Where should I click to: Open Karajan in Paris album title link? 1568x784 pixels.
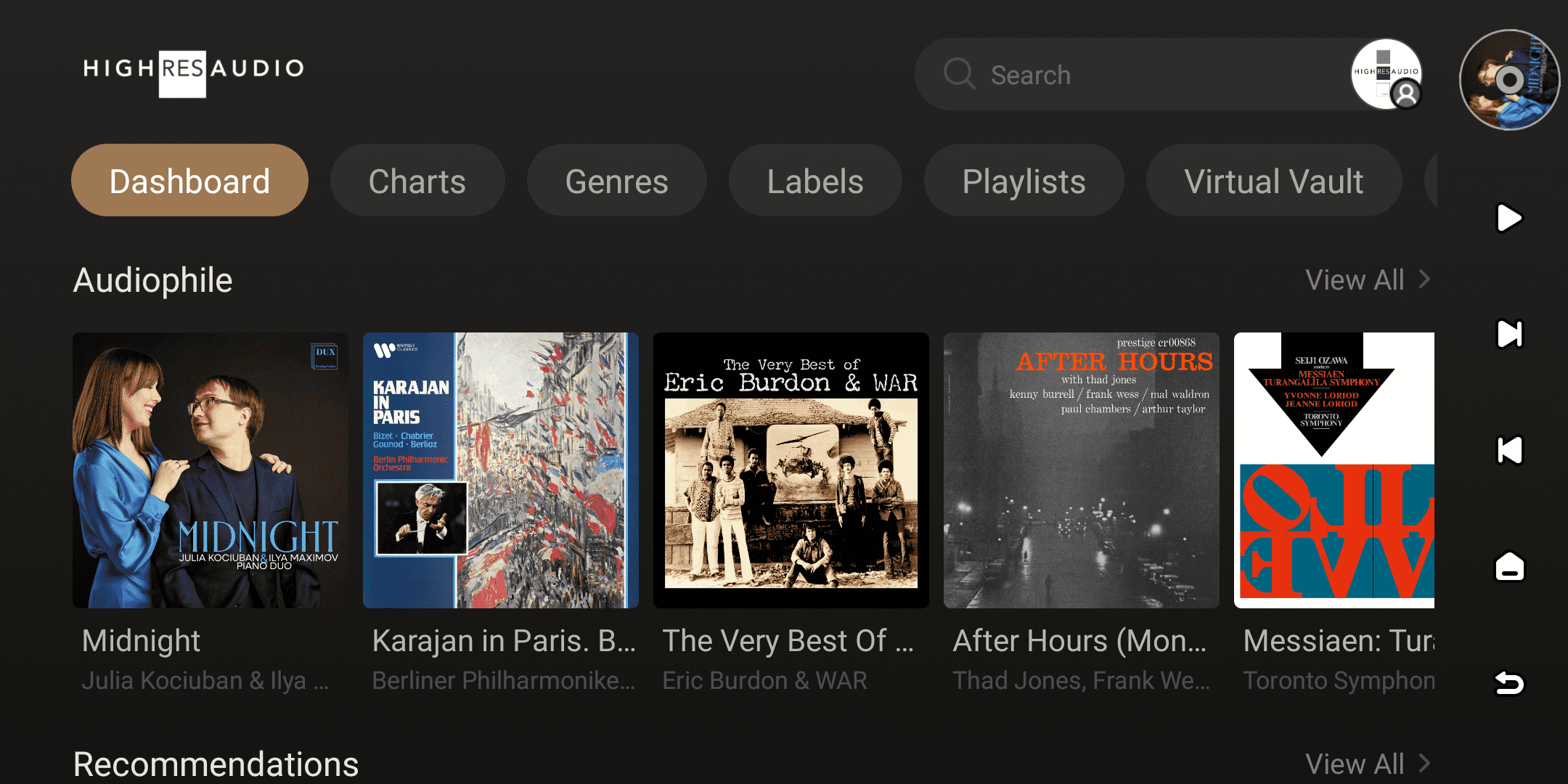pos(504,640)
